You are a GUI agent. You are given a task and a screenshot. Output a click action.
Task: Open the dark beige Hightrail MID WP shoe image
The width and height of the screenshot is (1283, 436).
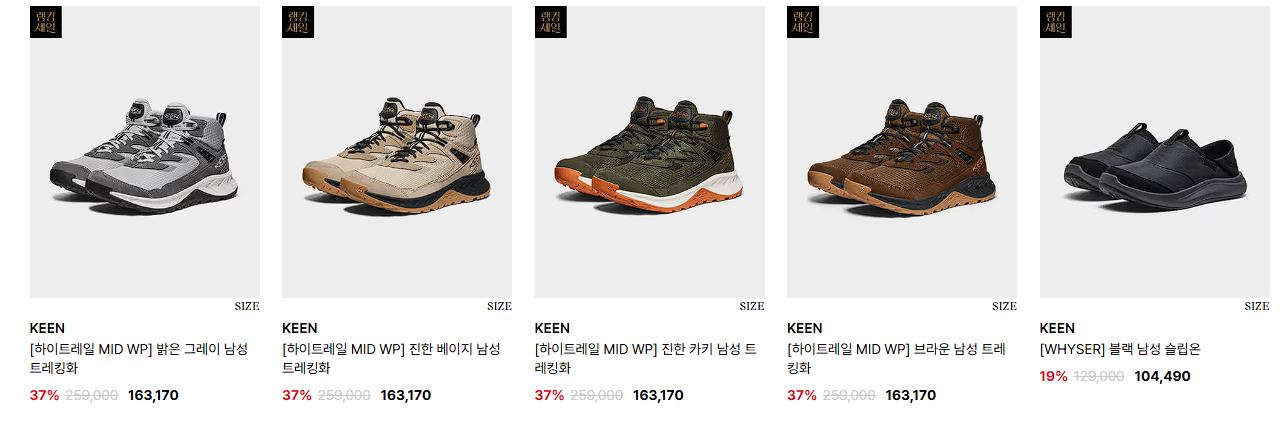click(397, 152)
